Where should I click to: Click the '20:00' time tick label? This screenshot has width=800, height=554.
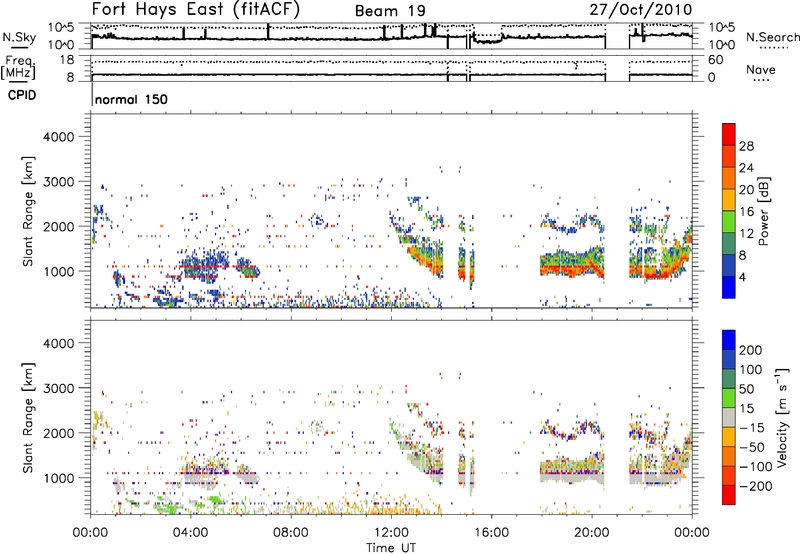coord(591,533)
